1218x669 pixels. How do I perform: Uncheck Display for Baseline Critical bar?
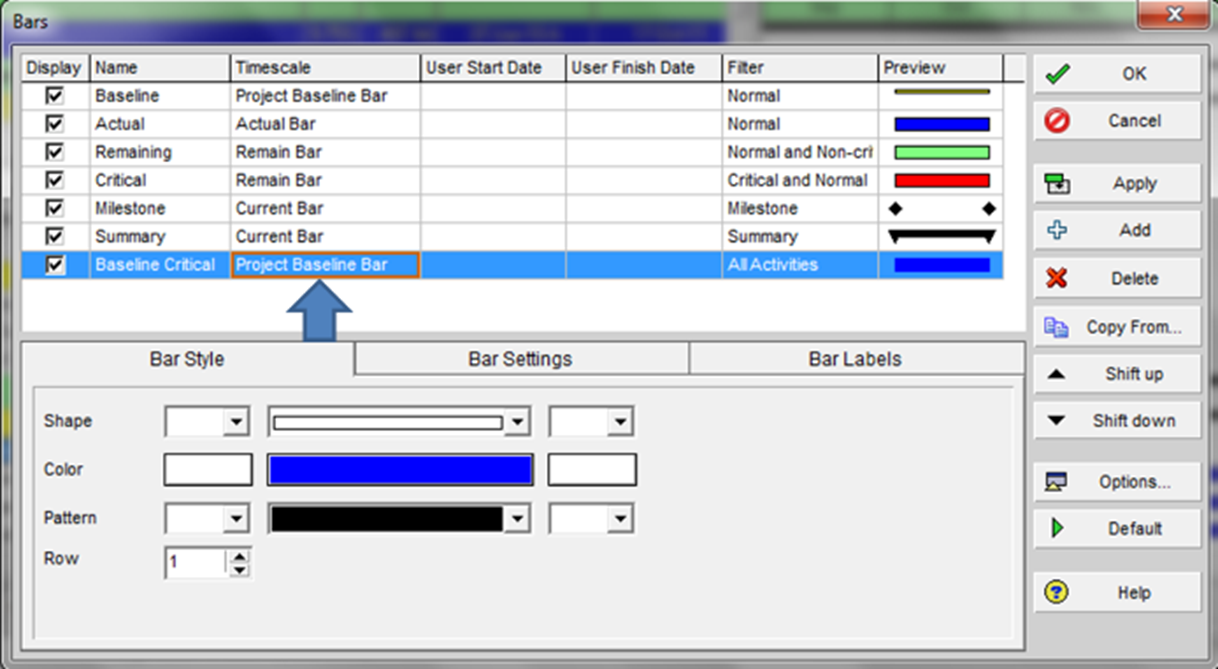55,265
